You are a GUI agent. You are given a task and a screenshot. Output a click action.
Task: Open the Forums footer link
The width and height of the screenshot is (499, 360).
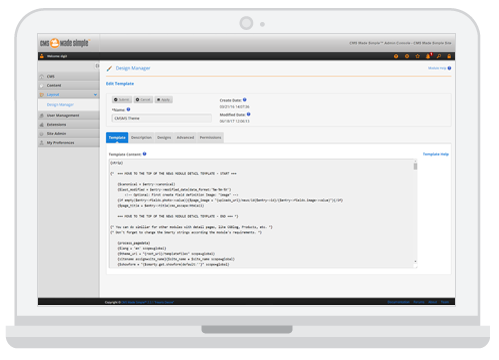pyautogui.click(x=419, y=302)
